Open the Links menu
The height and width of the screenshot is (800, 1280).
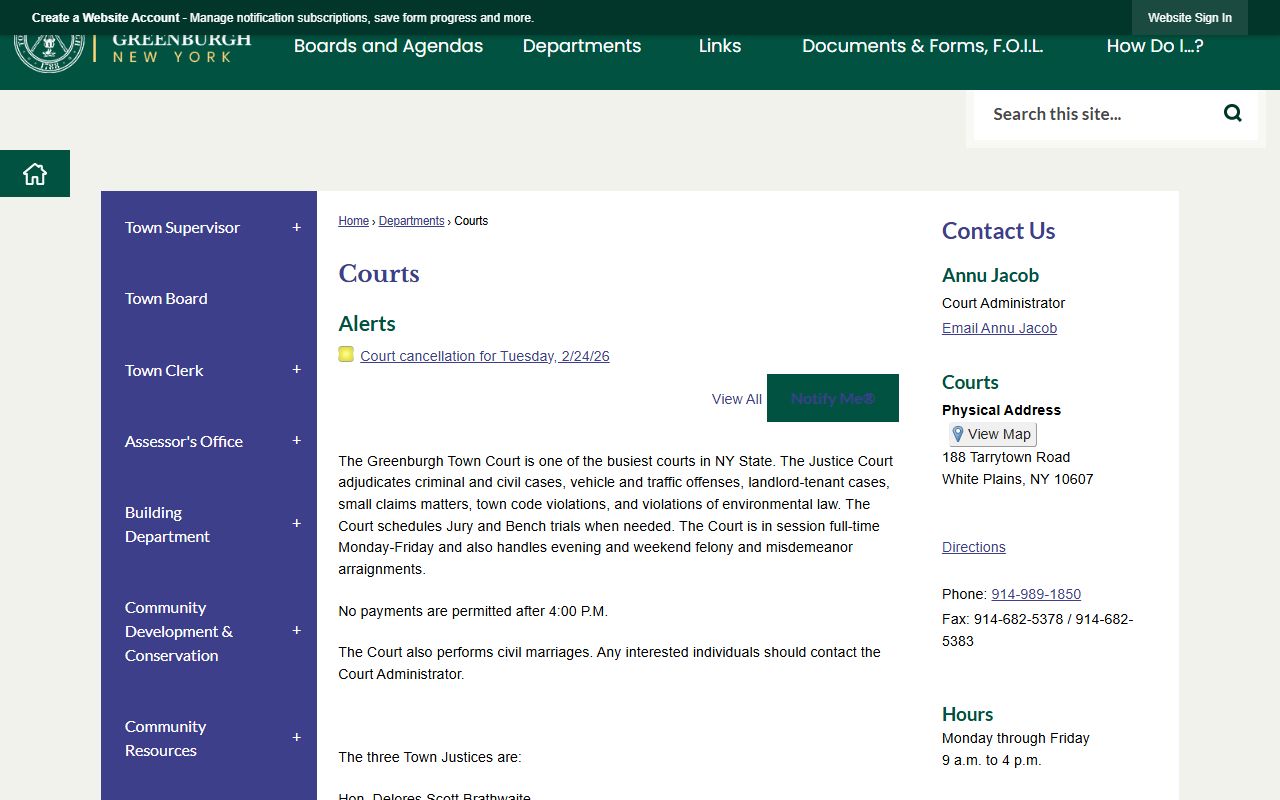click(x=720, y=46)
